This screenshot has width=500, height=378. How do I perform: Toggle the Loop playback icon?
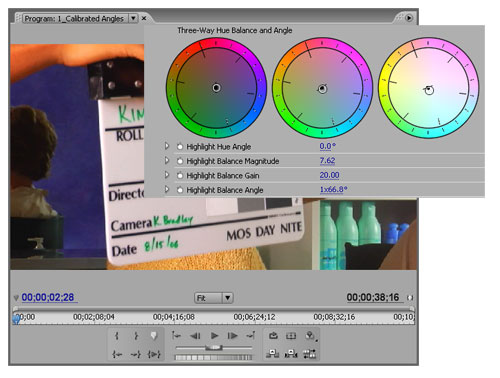coord(273,336)
